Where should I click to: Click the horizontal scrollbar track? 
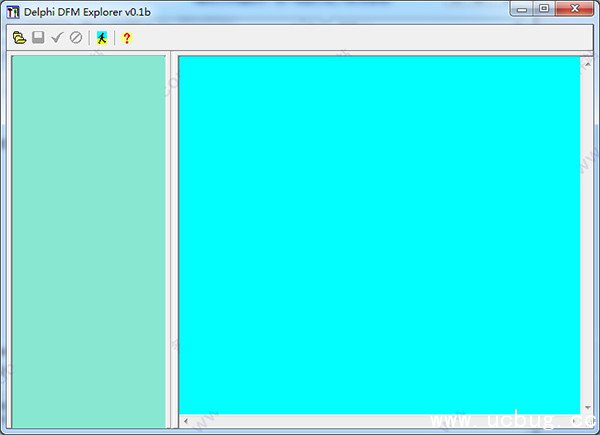coord(380,421)
